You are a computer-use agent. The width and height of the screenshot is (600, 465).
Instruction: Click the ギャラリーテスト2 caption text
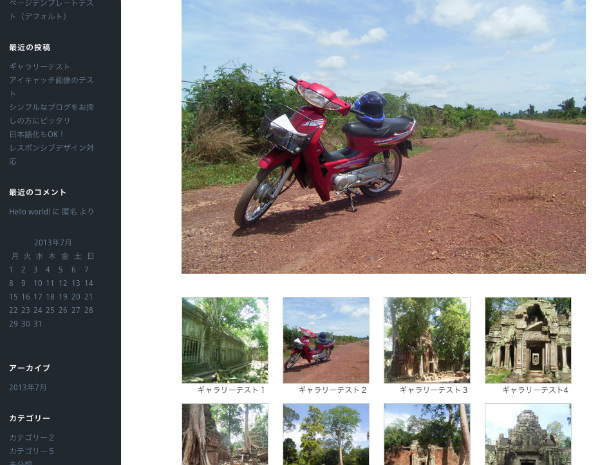332,390
